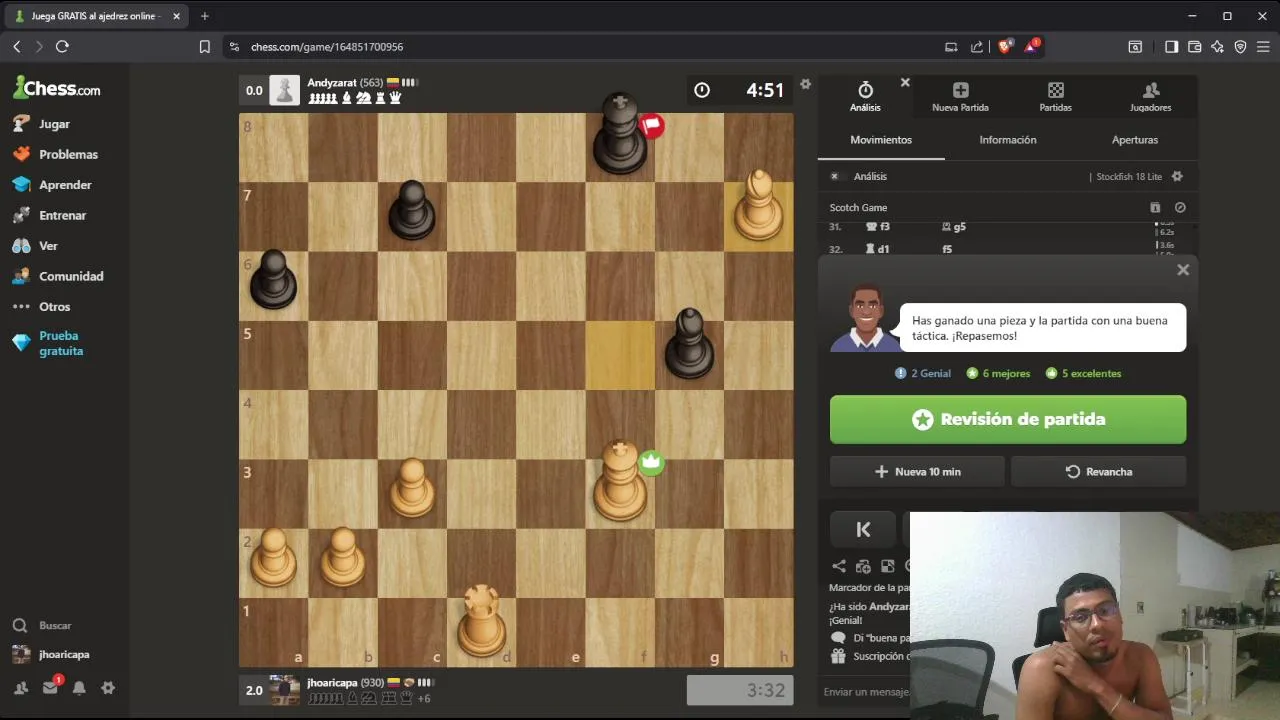Viewport: 1280px width, 720px height.
Task: Reload the page
Action: pos(62,47)
